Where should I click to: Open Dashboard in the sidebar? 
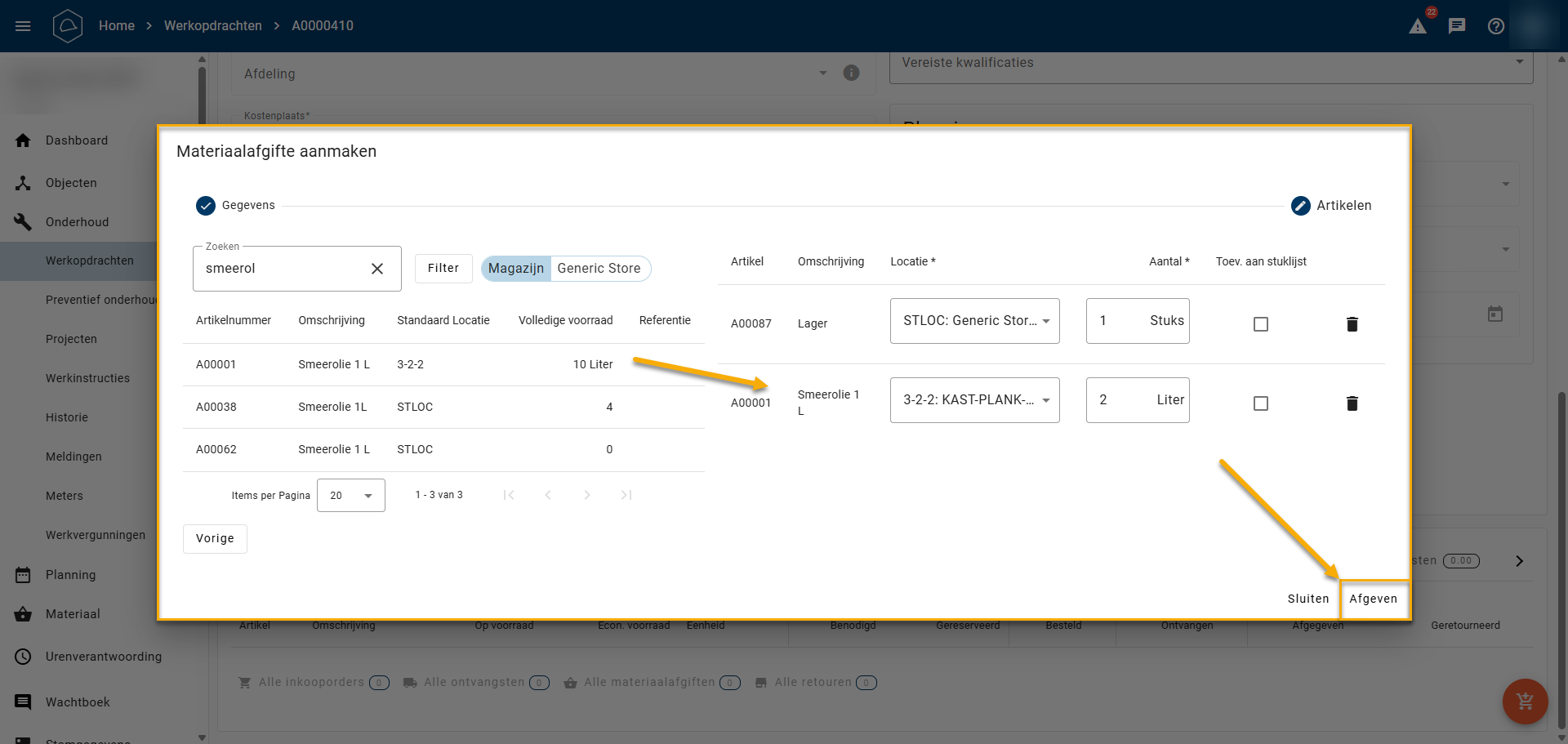click(77, 140)
